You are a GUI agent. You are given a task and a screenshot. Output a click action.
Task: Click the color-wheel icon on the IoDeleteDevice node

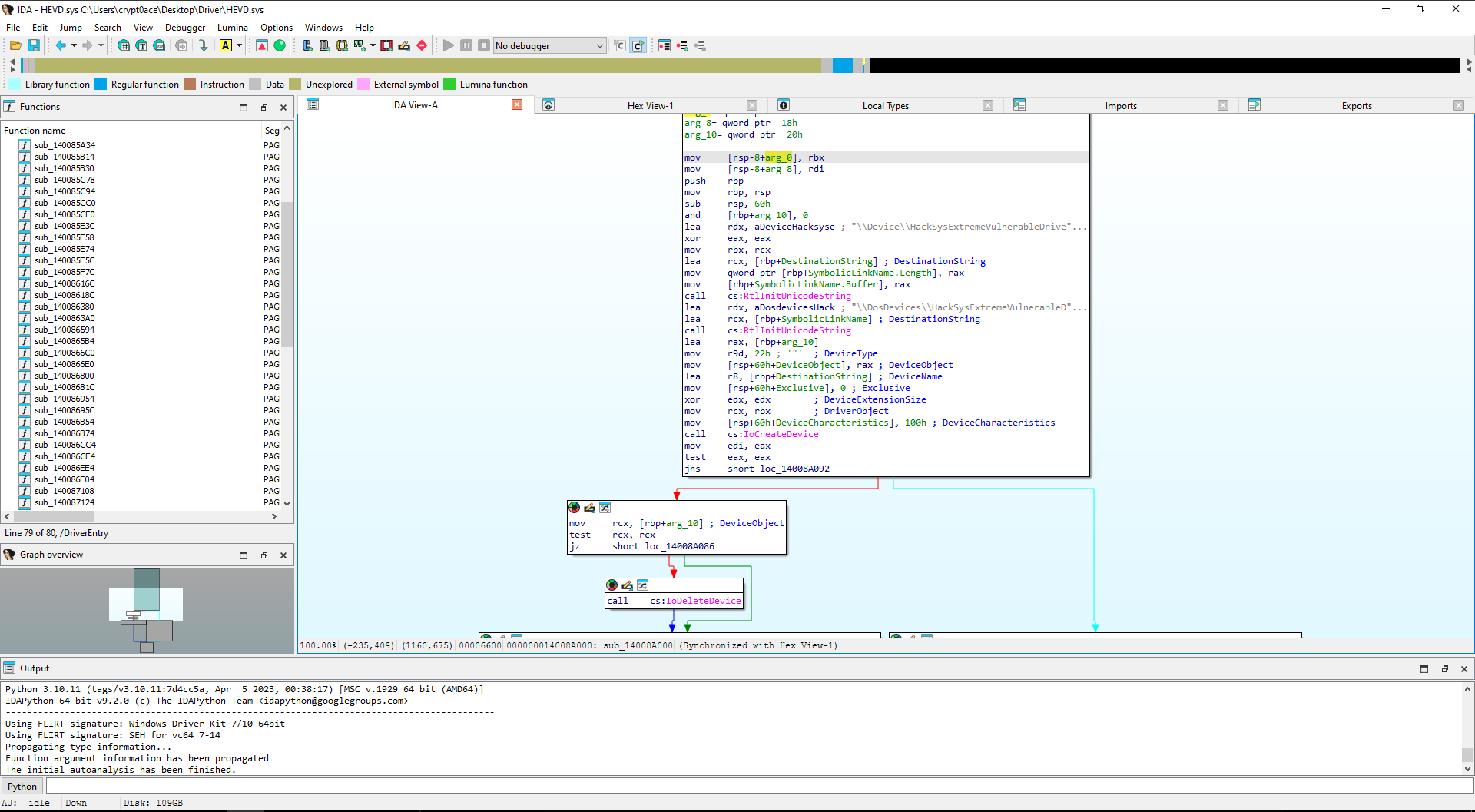pos(612,585)
